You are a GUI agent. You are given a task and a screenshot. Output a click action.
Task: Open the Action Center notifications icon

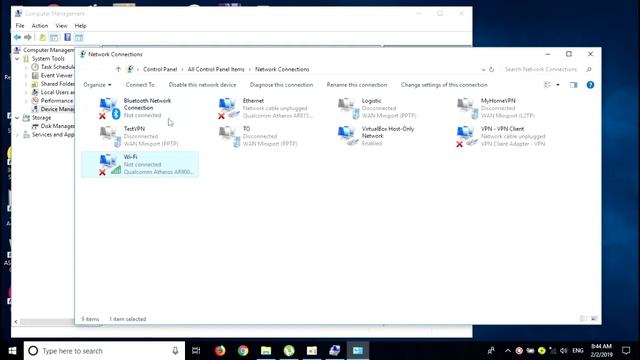pos(626,351)
